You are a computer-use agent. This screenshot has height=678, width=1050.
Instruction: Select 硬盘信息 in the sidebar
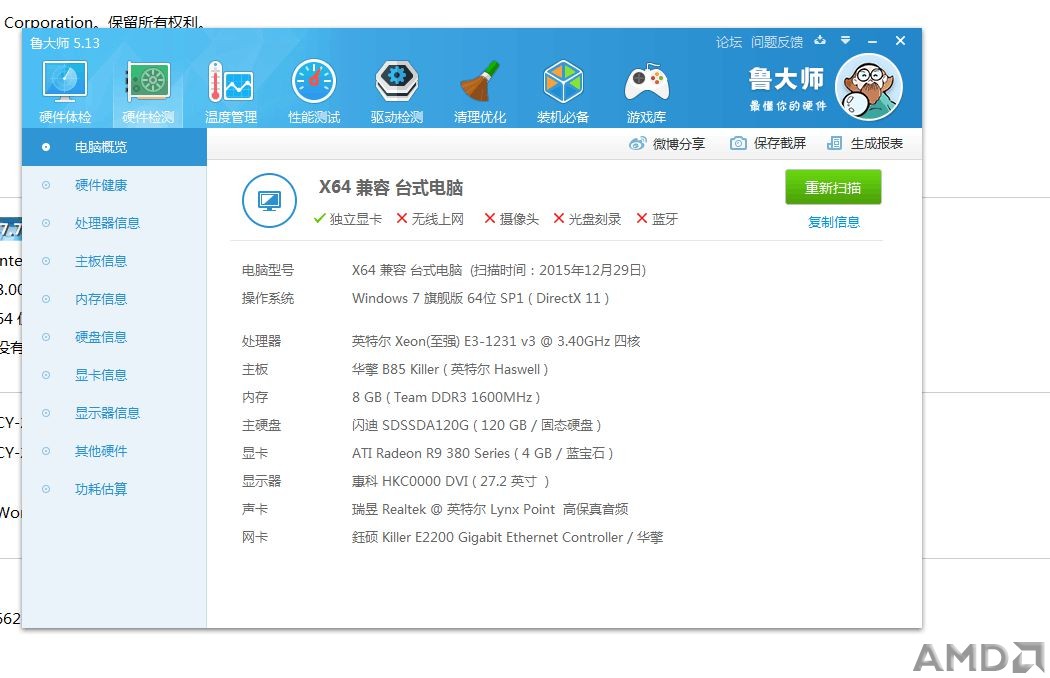(115, 337)
